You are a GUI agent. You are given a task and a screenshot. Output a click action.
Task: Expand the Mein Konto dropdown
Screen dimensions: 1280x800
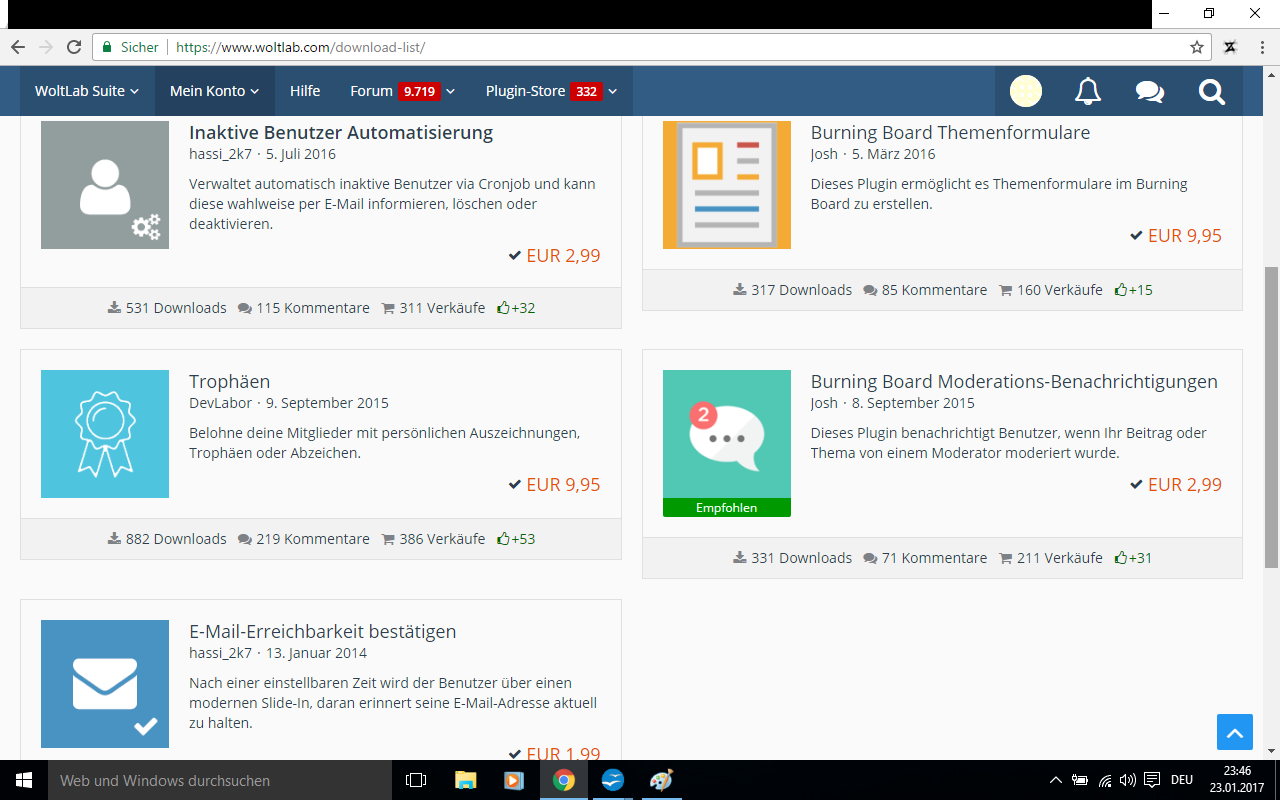click(x=214, y=91)
